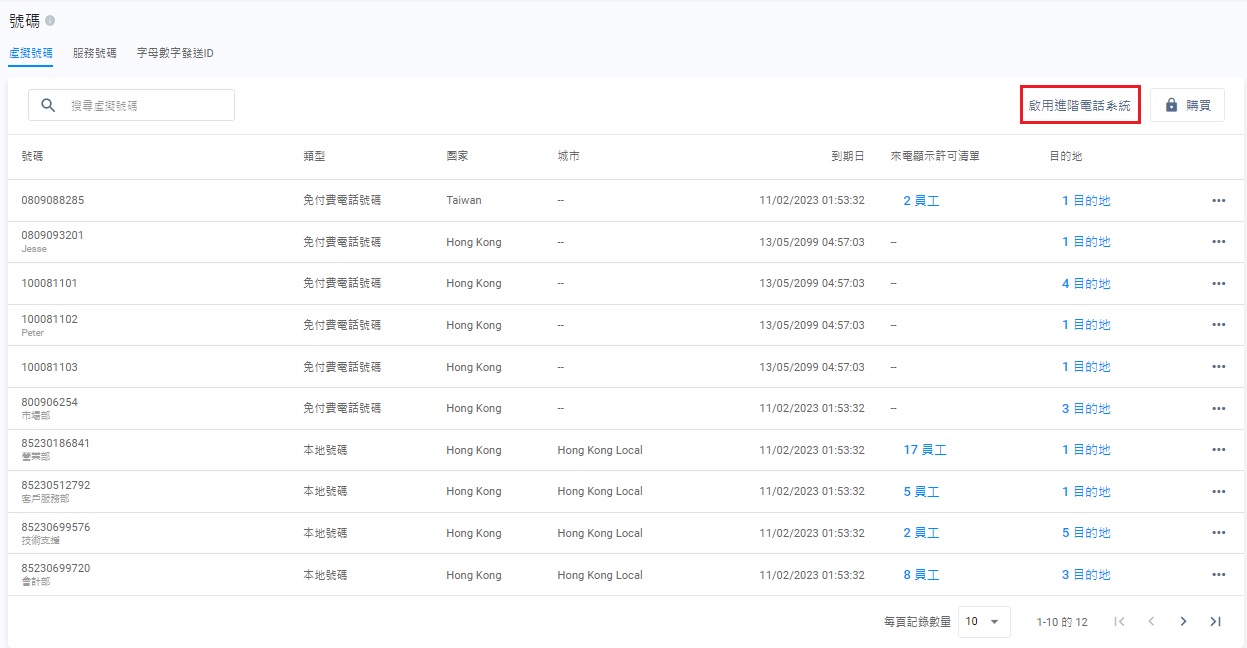
Task: Click the magnifier search icon
Action: (48, 105)
